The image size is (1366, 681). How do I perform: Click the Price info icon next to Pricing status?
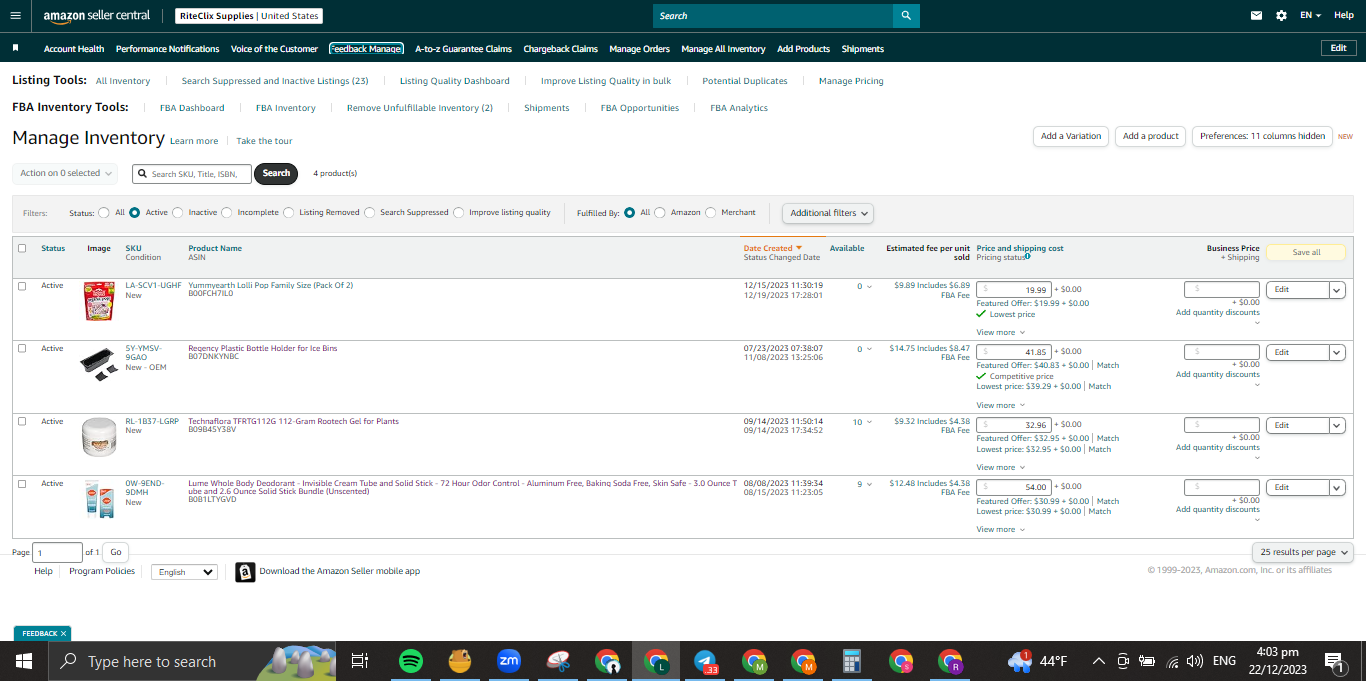[1028, 257]
